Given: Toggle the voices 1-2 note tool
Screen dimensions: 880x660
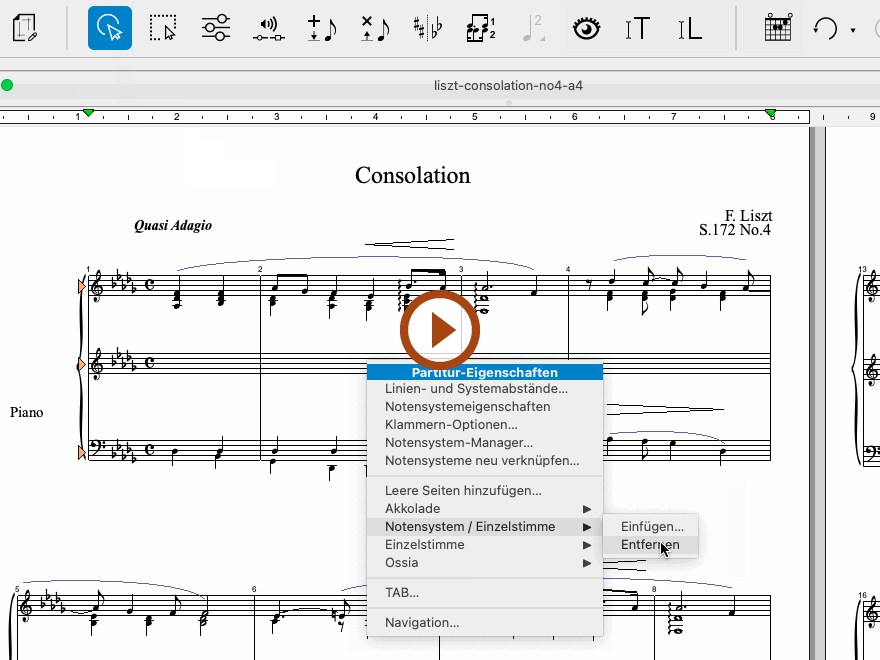Looking at the screenshot, I should (x=481, y=28).
